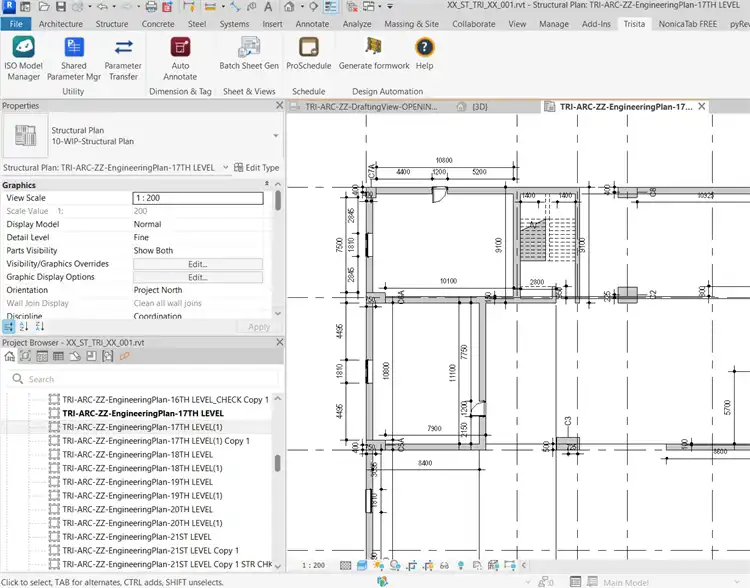Click the Project Browser Search box
The width and height of the screenshot is (750, 588).
pos(143,379)
